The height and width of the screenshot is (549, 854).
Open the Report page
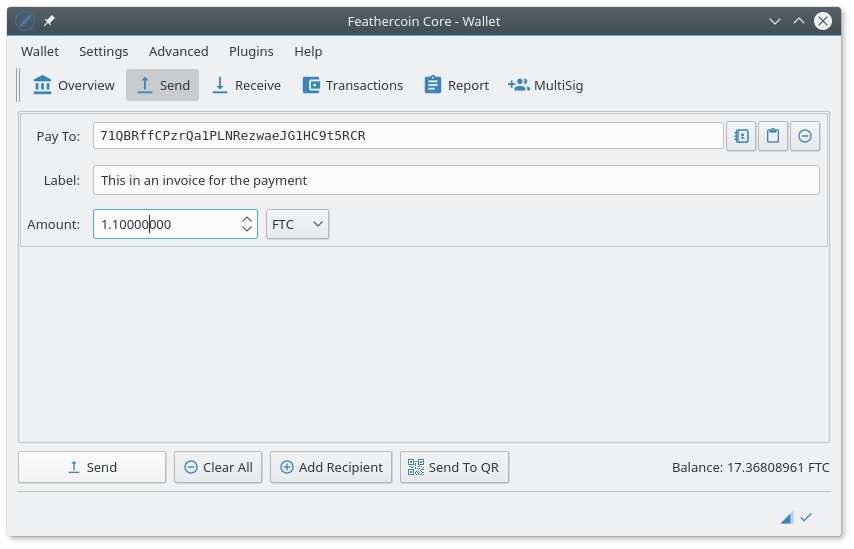[x=456, y=86]
